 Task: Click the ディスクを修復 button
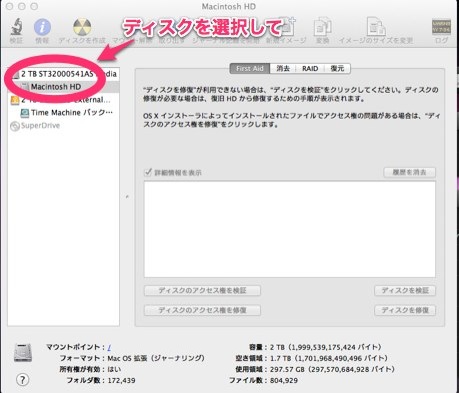click(x=405, y=310)
